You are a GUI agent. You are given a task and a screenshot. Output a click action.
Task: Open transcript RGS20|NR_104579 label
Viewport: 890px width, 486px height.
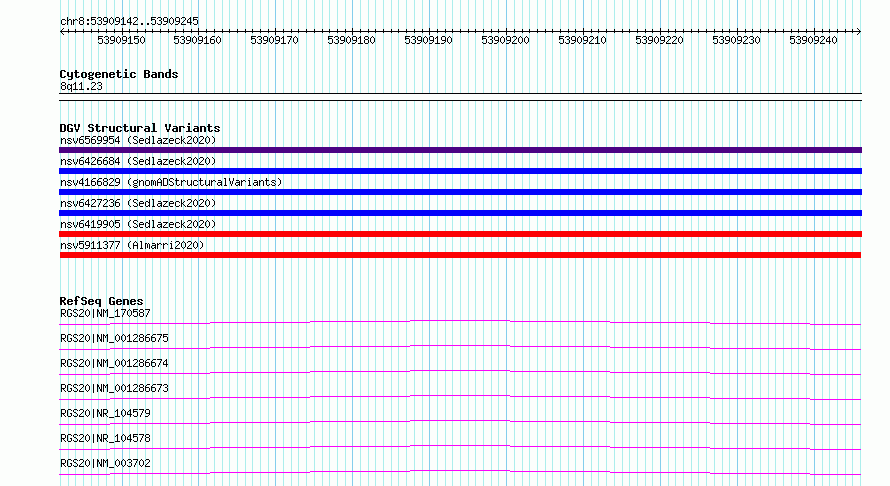105,413
